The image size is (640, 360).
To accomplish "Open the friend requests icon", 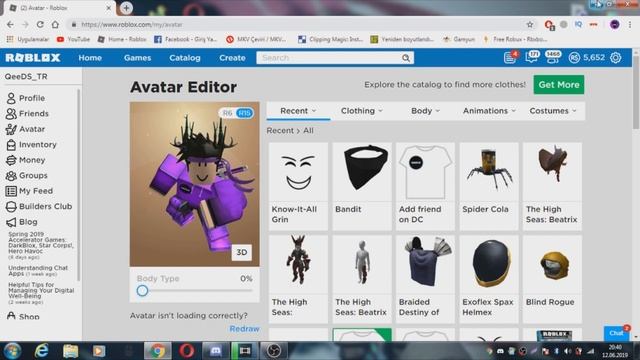I will (x=553, y=57).
